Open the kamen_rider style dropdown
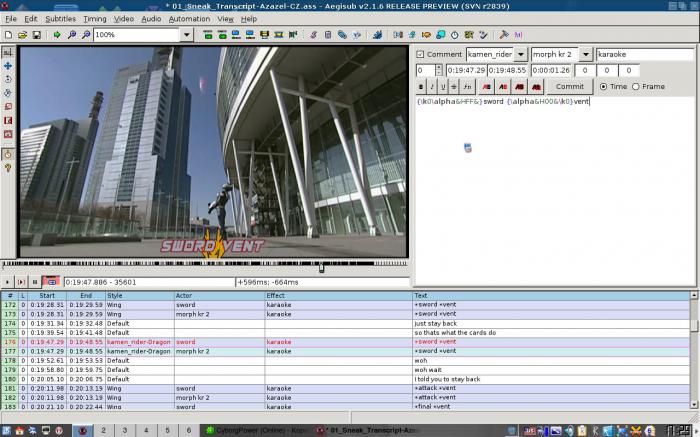The image size is (700, 437). [x=521, y=54]
